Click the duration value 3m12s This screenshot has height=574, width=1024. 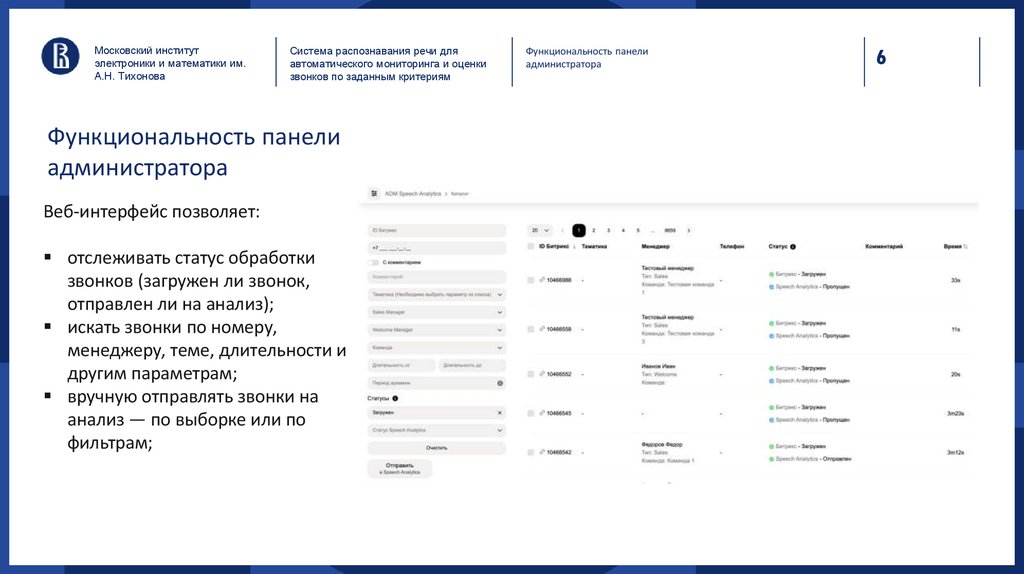click(x=955, y=453)
